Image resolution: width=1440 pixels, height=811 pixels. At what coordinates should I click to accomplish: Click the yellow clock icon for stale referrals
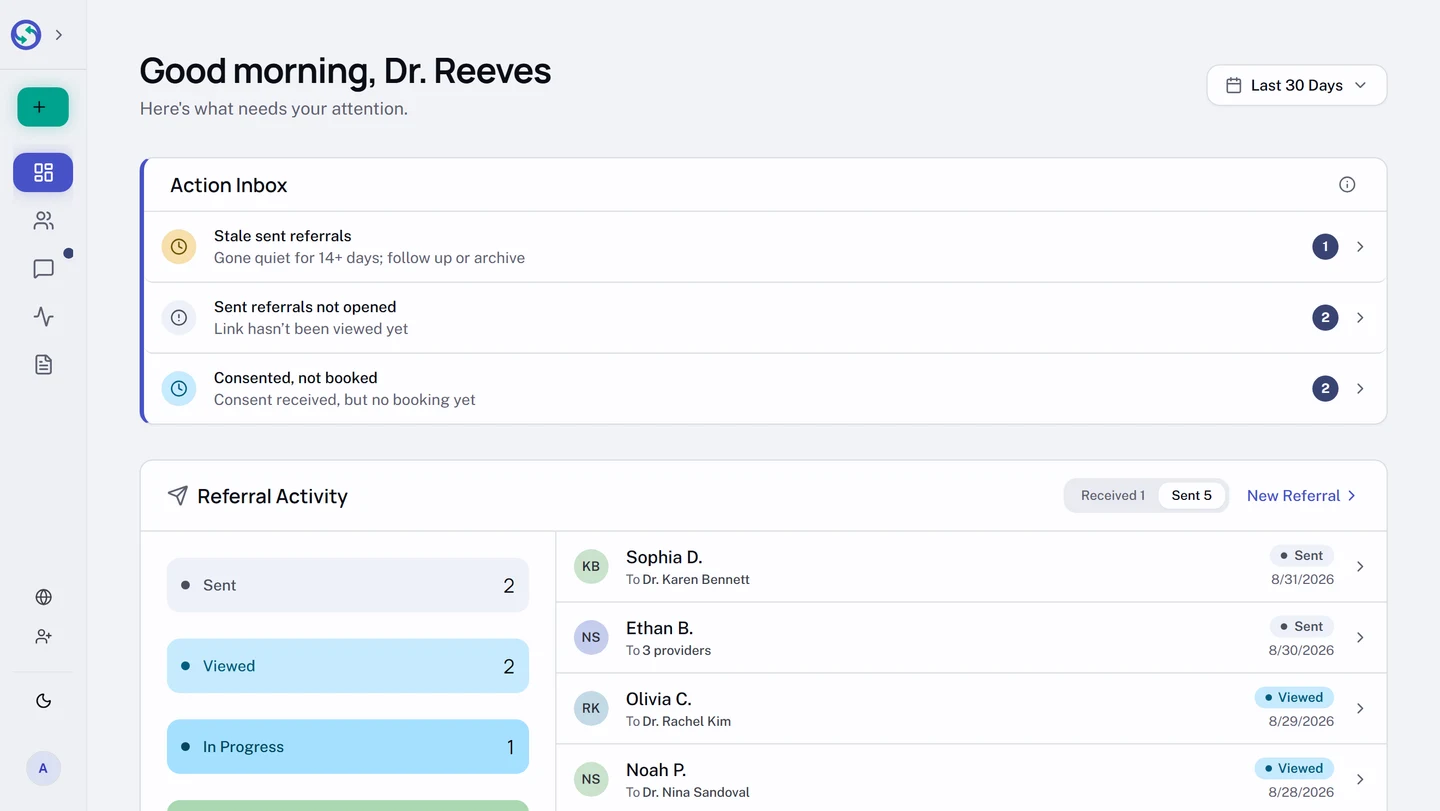179,246
